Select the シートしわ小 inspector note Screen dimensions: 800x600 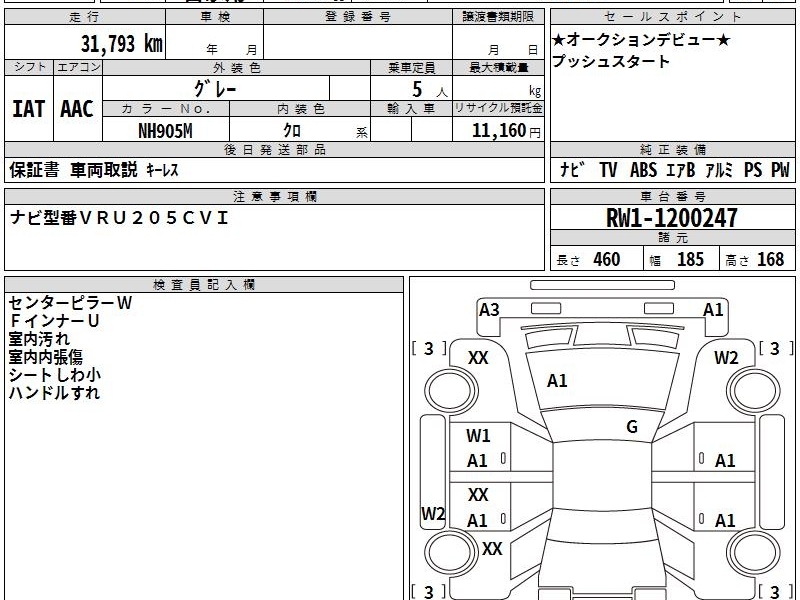(55, 374)
